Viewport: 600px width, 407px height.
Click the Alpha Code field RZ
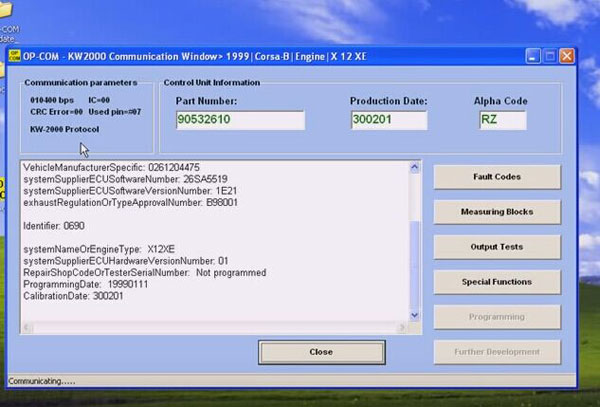click(503, 120)
